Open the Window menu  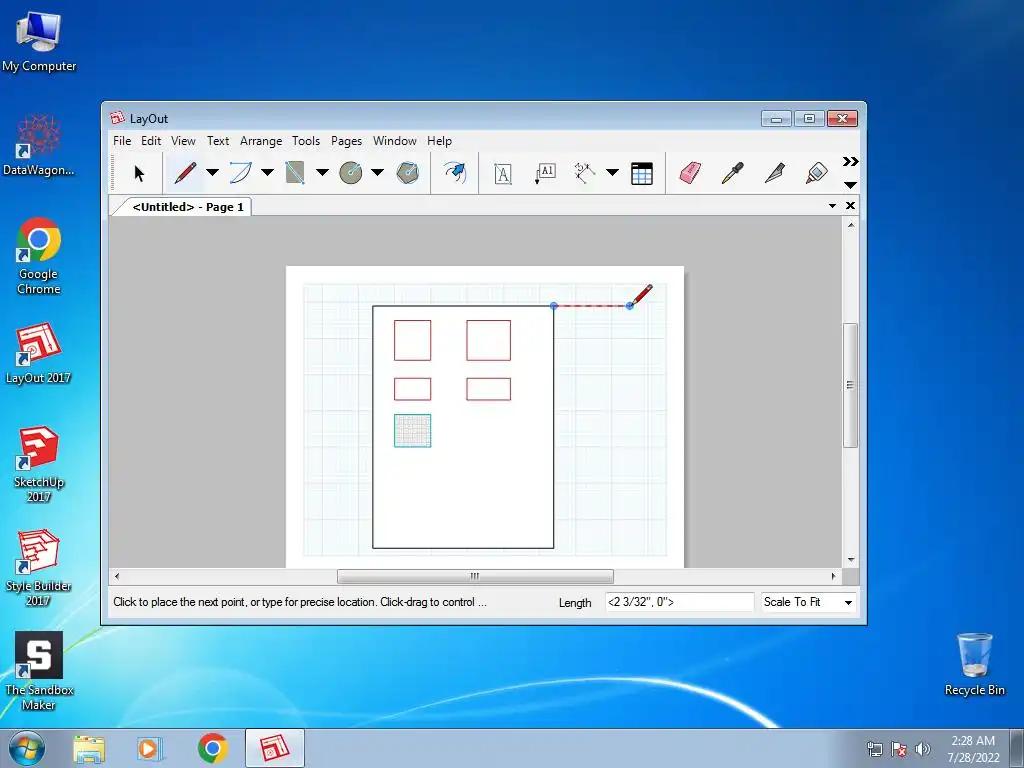394,141
